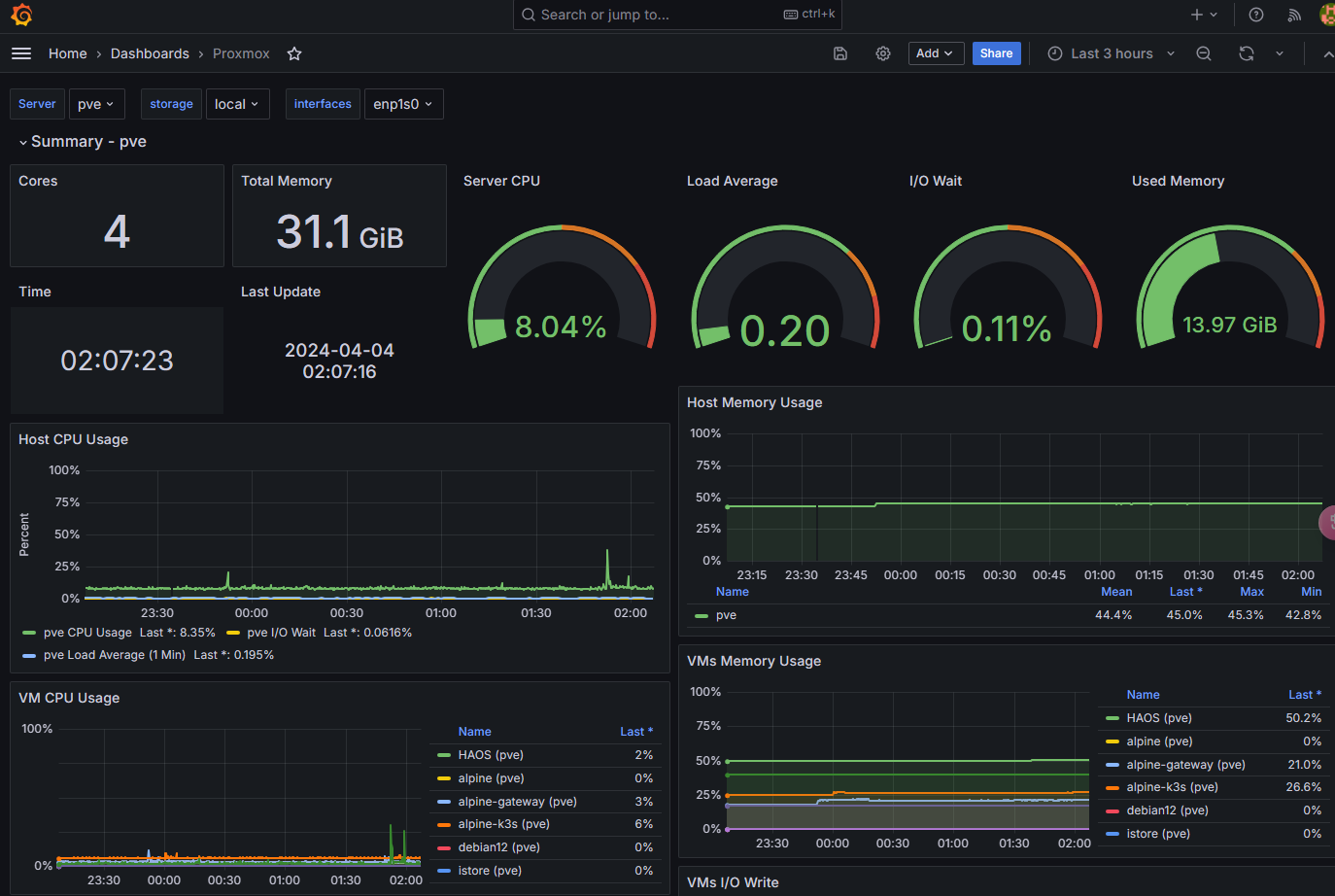Screen dimensions: 1335x896
Task: Open dashboard settings gear icon
Action: point(883,53)
